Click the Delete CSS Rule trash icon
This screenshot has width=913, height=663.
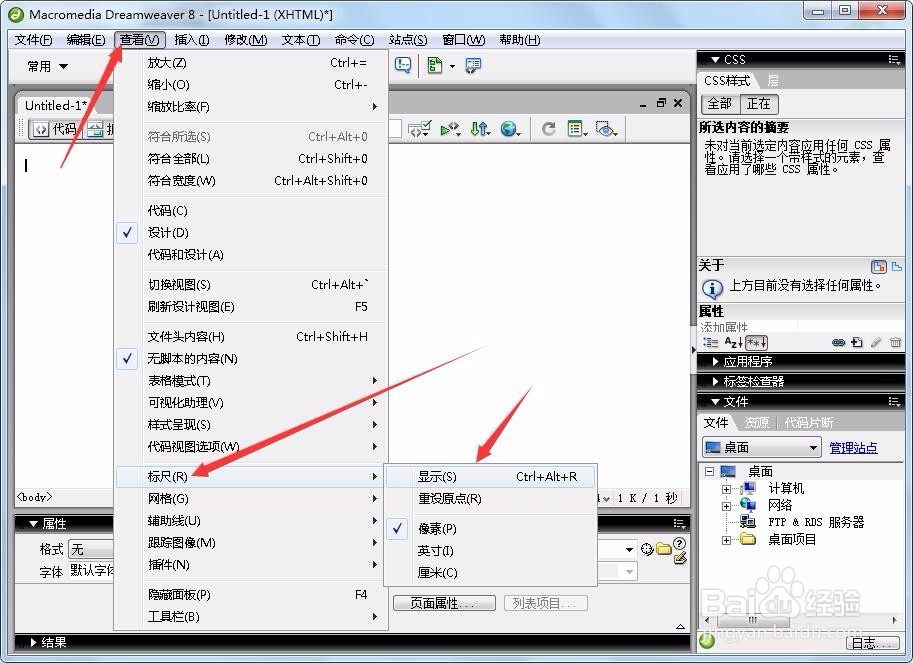tap(896, 343)
